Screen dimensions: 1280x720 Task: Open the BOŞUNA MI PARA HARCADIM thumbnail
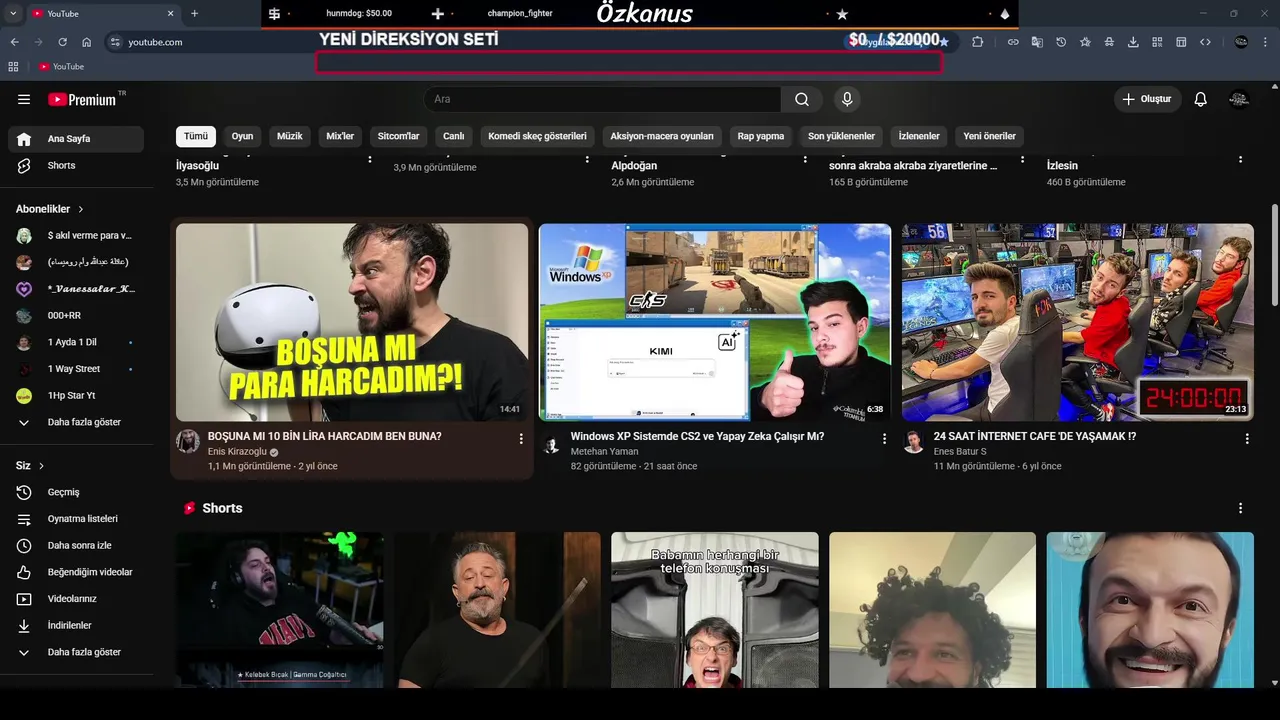[x=352, y=322]
